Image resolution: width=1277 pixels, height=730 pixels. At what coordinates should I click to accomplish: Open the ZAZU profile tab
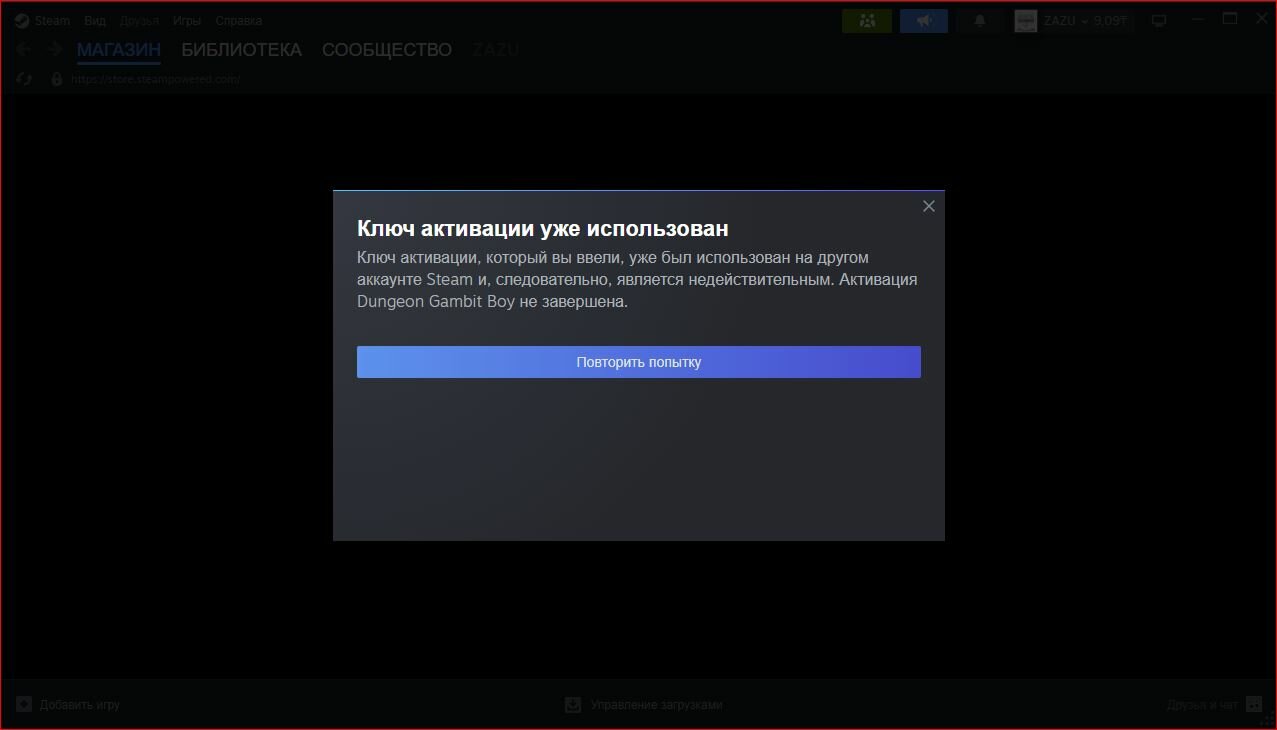click(x=495, y=49)
